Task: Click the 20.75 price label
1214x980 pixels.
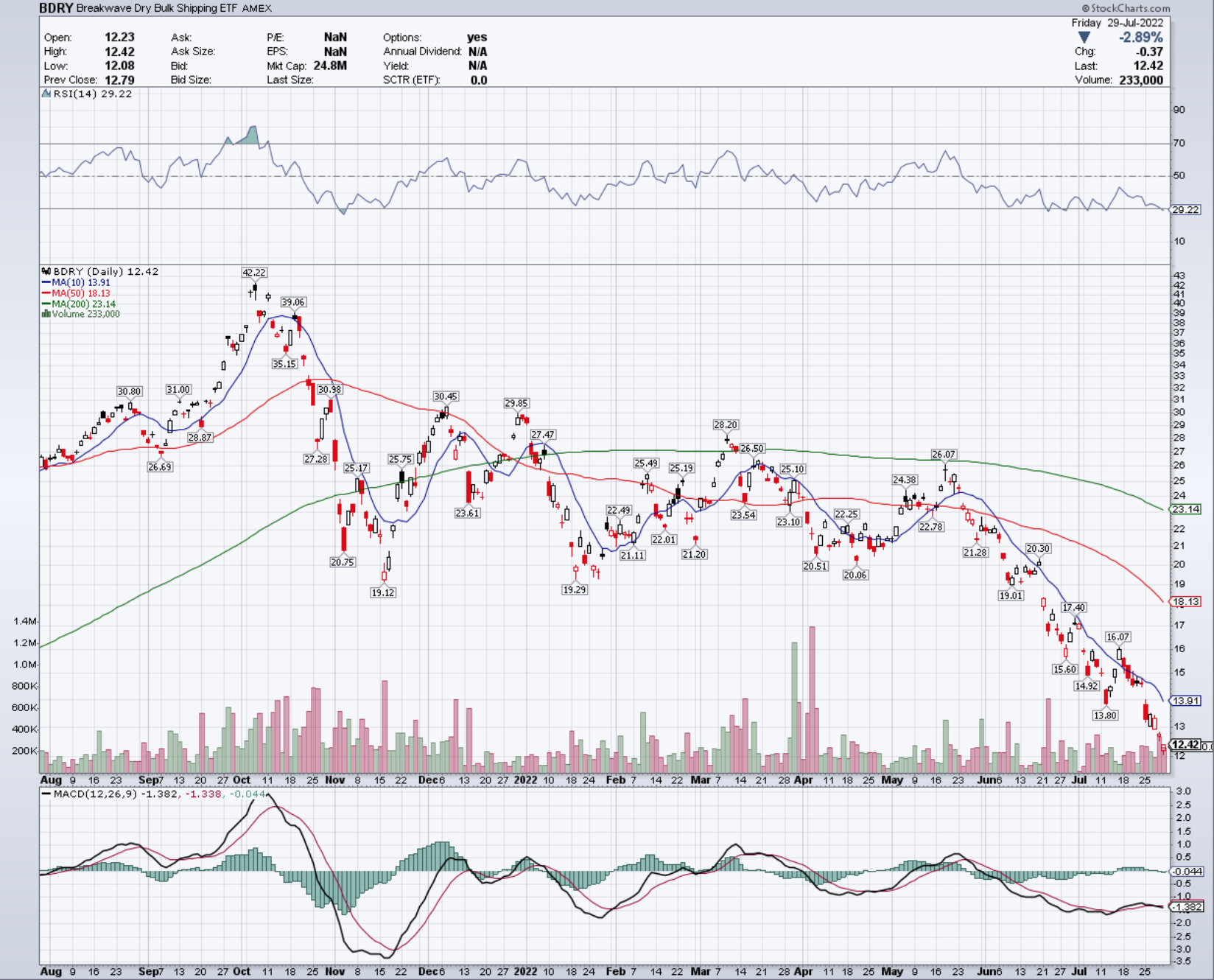Action: click(x=343, y=562)
